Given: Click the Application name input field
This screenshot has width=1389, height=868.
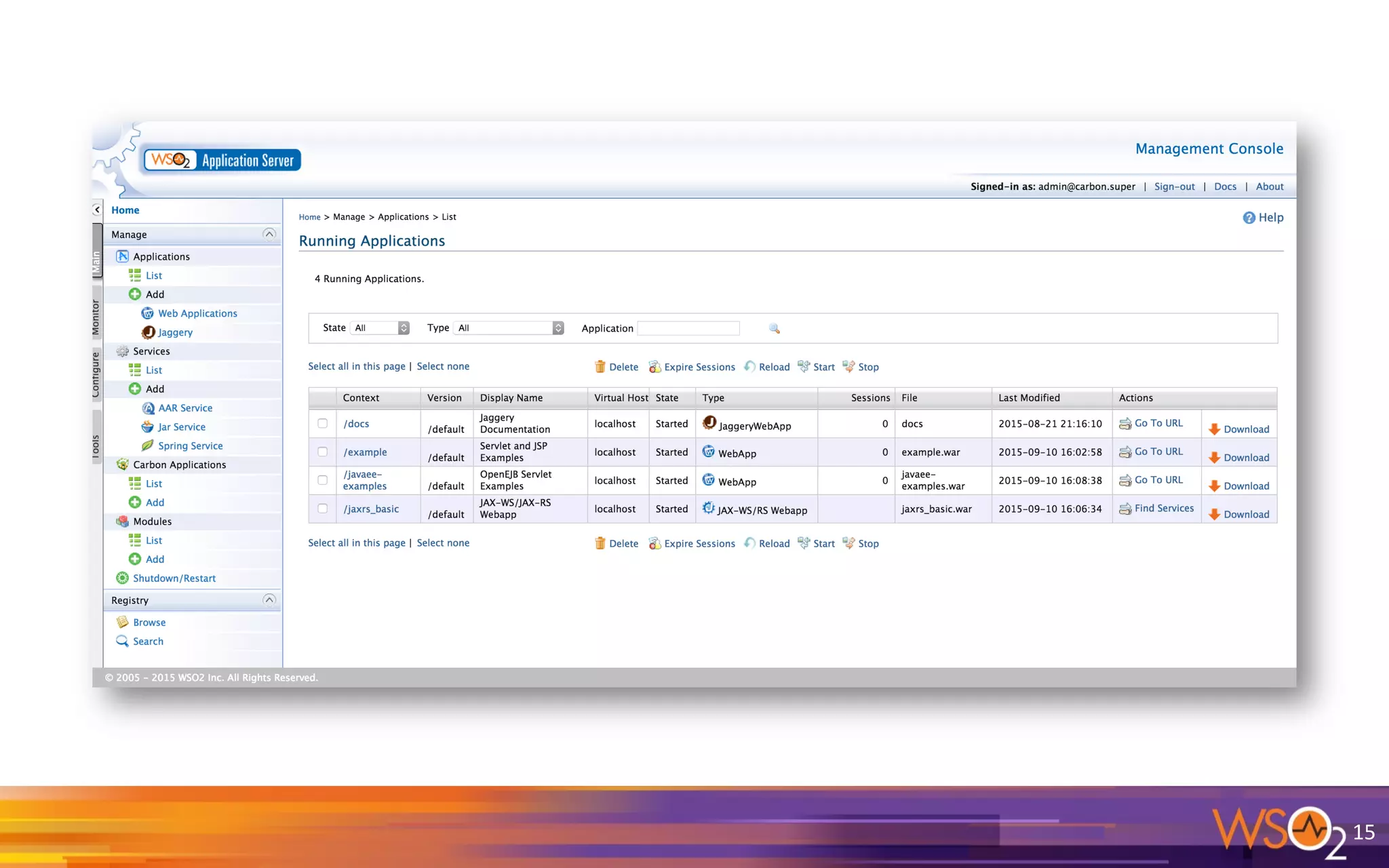Looking at the screenshot, I should [688, 328].
